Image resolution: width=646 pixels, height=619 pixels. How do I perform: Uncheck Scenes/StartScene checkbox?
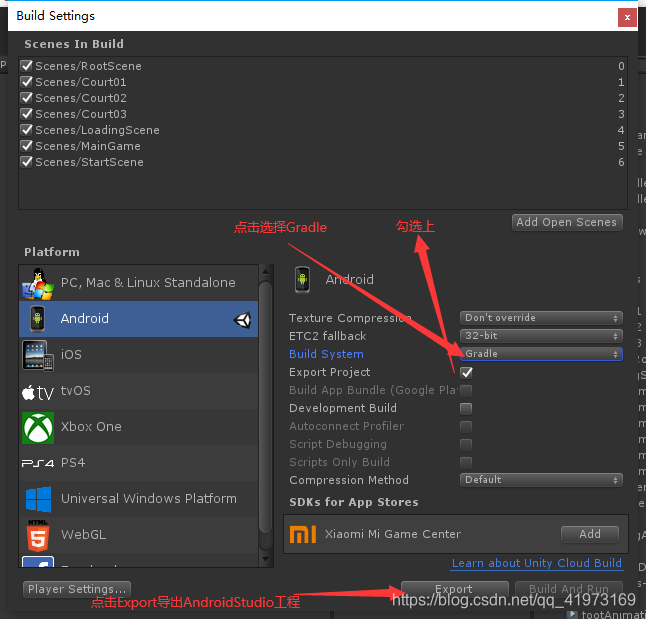tap(27, 162)
